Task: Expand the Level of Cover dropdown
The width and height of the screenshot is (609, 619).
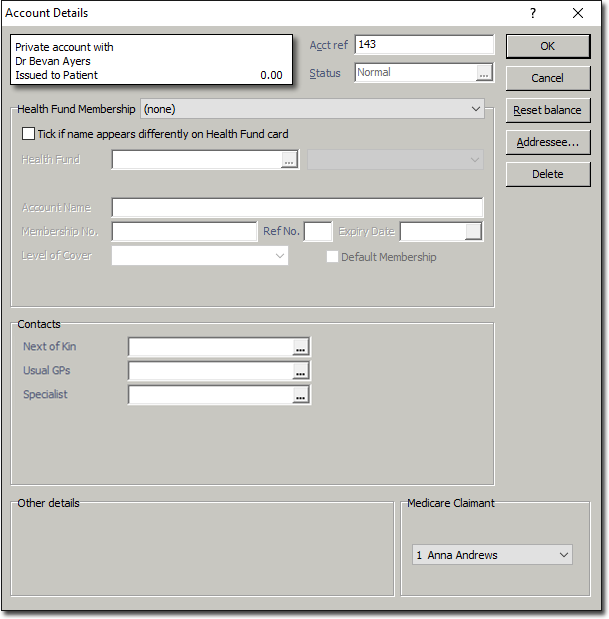Action: pyautogui.click(x=279, y=256)
